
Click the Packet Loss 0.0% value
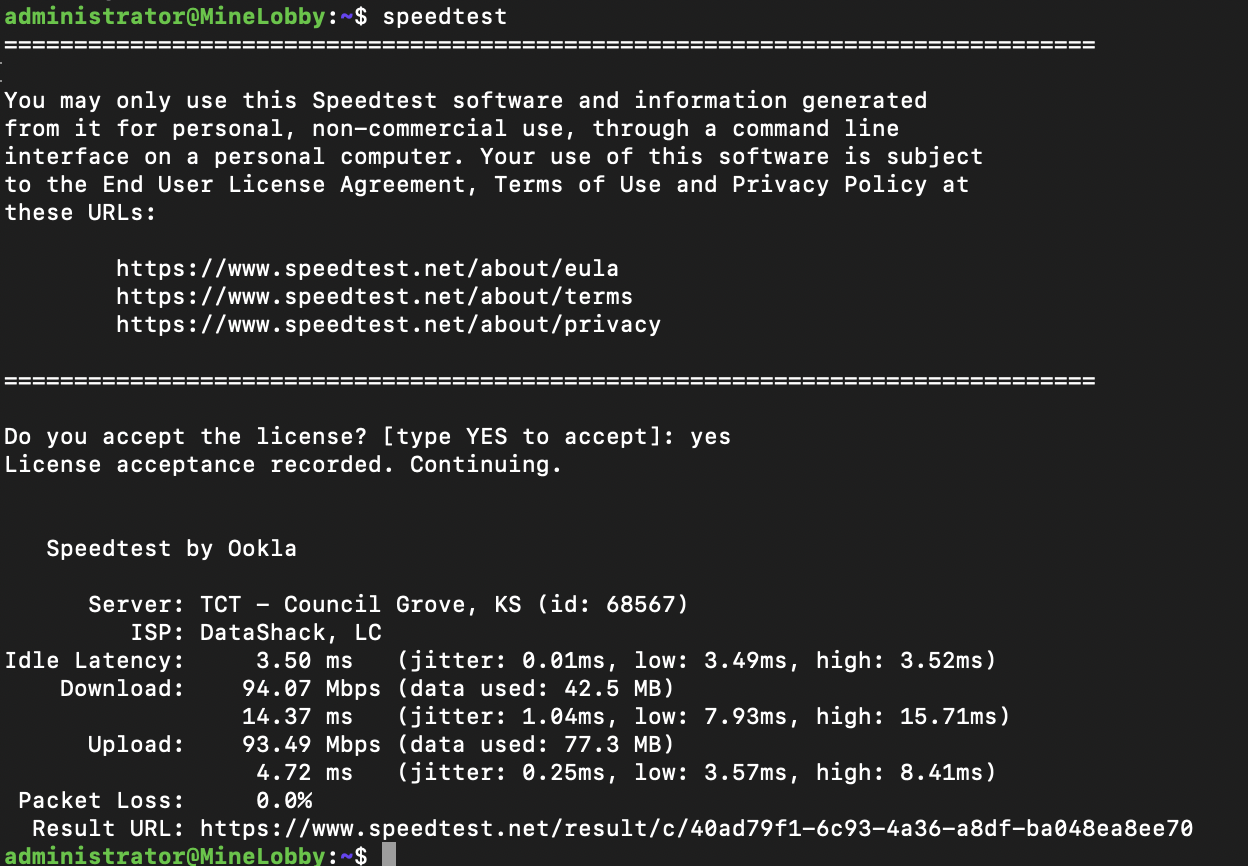pyautogui.click(x=284, y=801)
